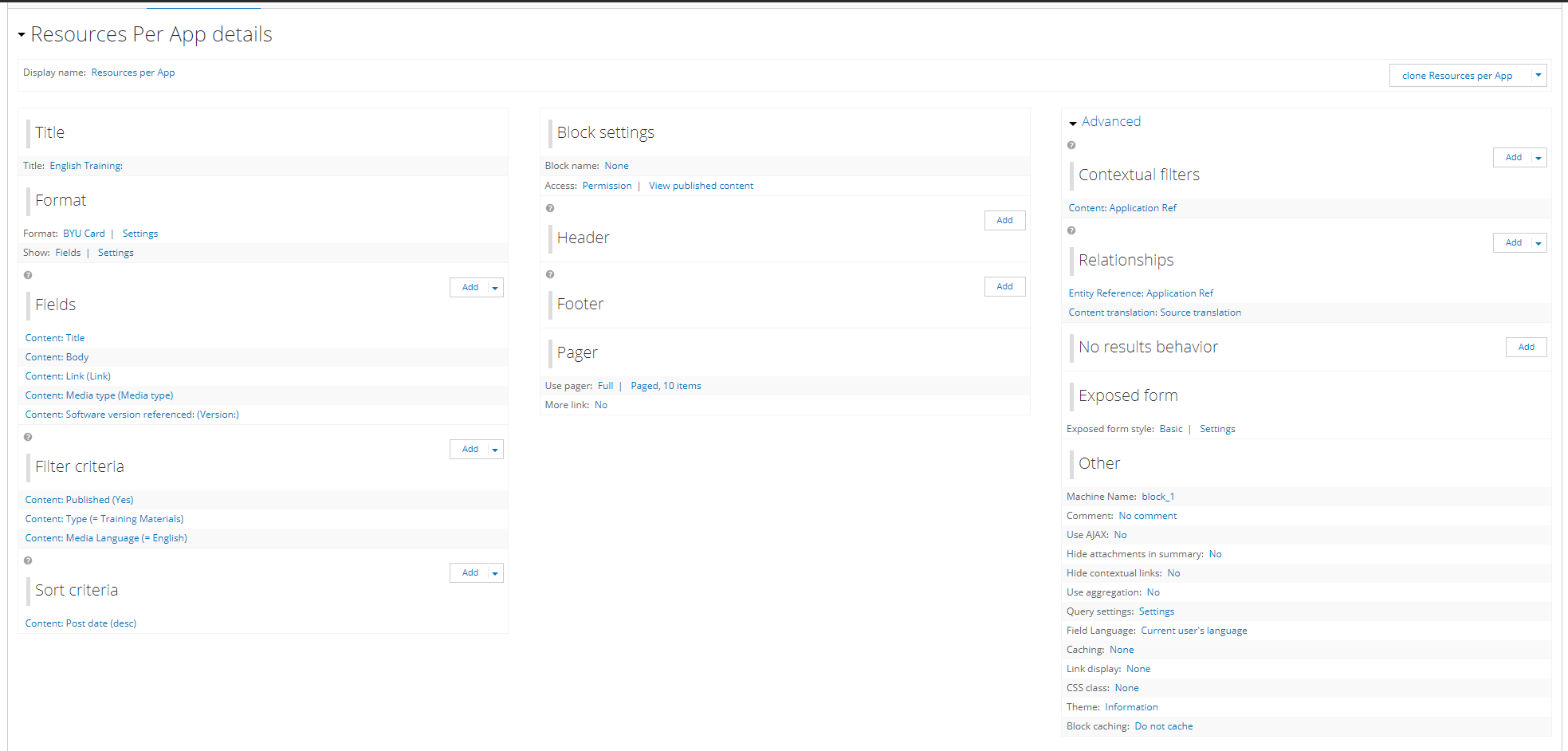This screenshot has width=1568, height=751.
Task: Edit filter Content: Published (Yes)
Action: pyautogui.click(x=79, y=500)
